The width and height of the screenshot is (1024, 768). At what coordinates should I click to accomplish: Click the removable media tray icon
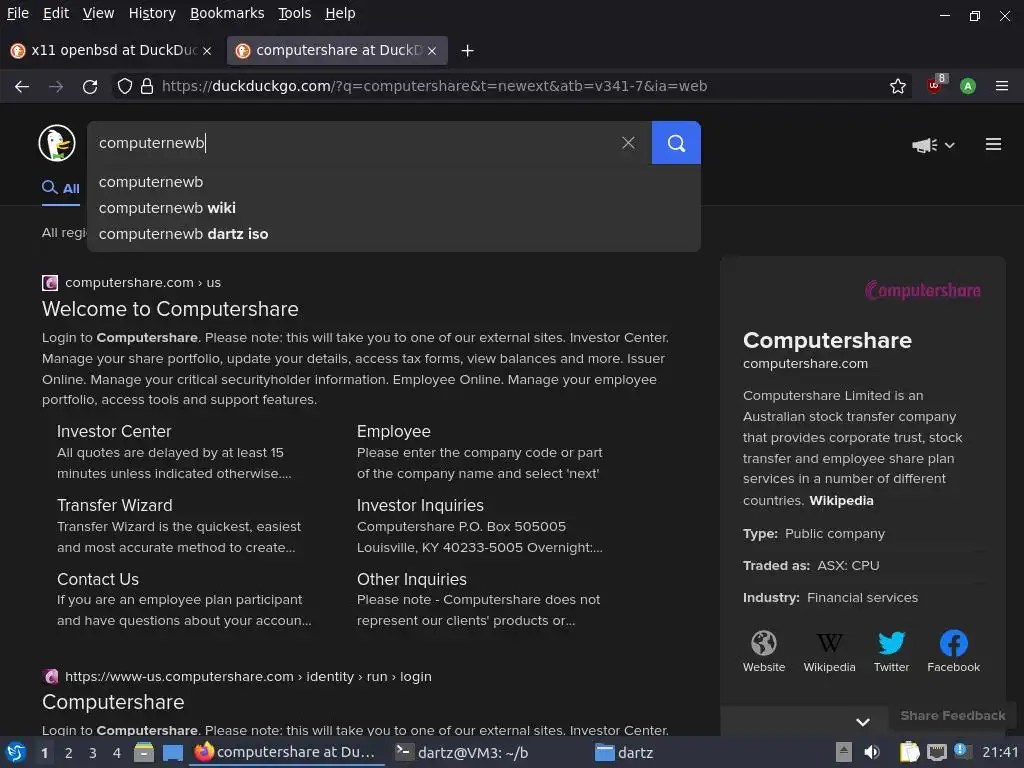click(x=844, y=752)
